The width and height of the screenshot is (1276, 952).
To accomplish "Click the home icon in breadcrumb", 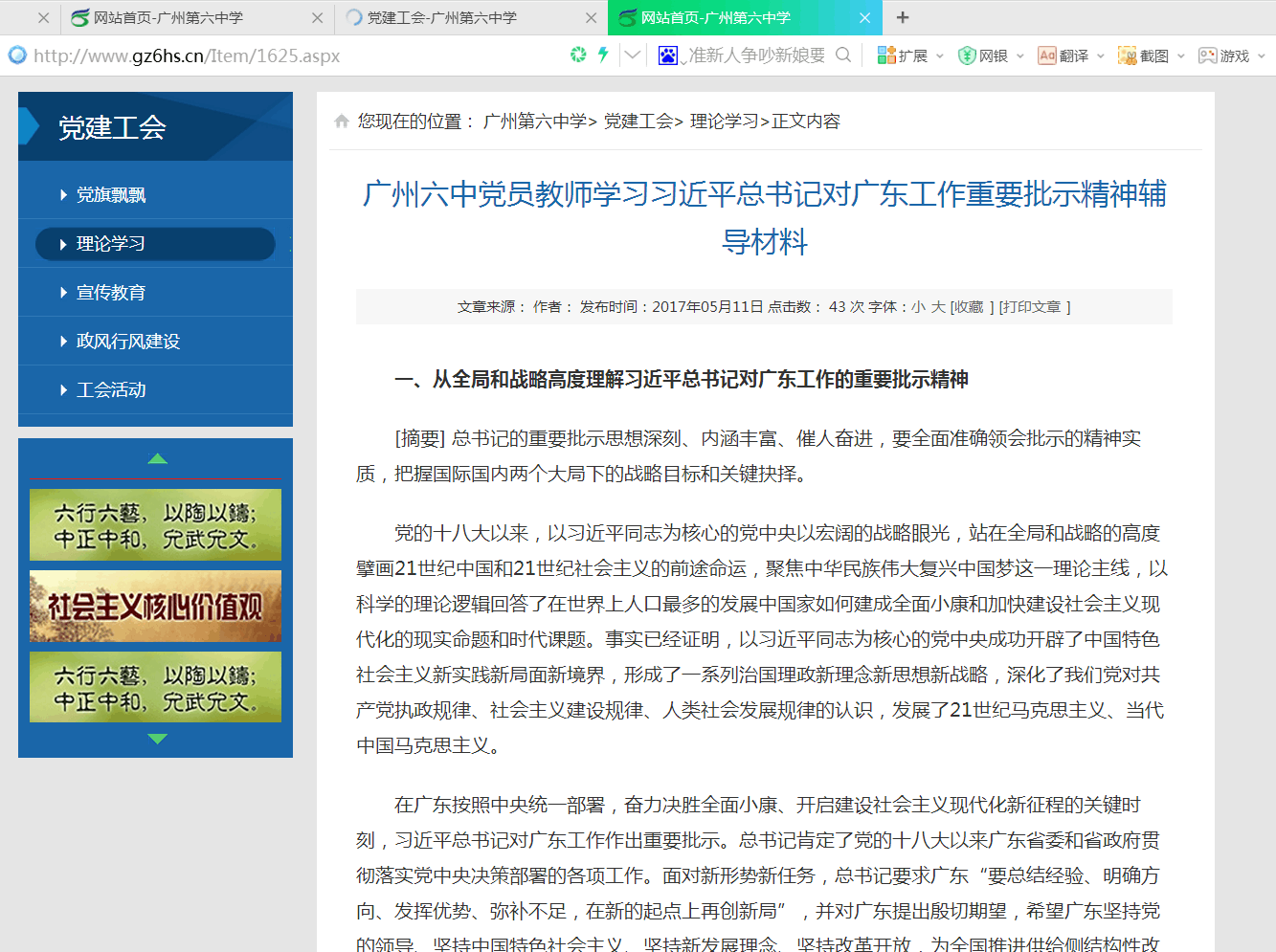I will coord(342,122).
